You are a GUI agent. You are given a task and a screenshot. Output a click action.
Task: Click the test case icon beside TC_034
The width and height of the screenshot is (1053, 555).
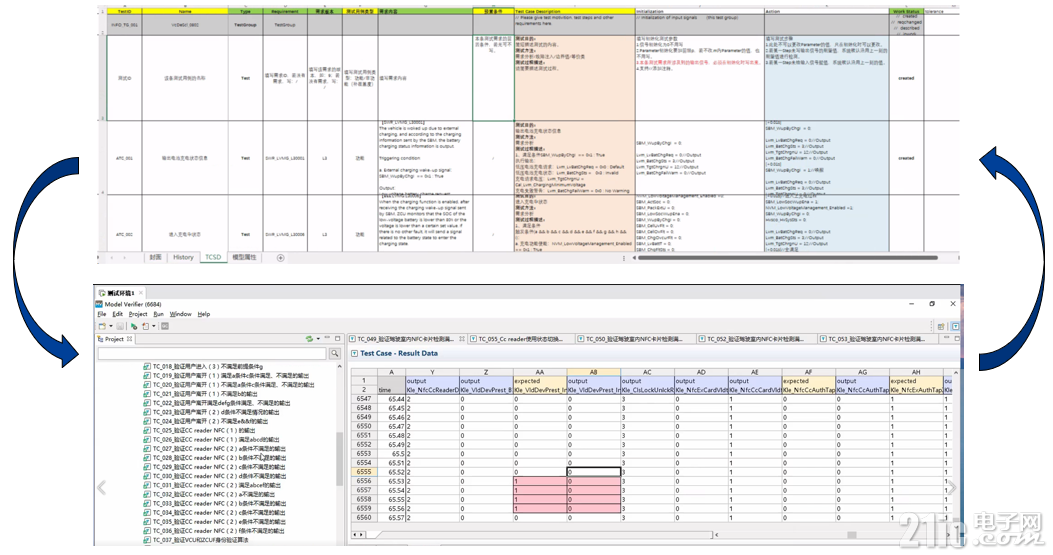coord(147,513)
